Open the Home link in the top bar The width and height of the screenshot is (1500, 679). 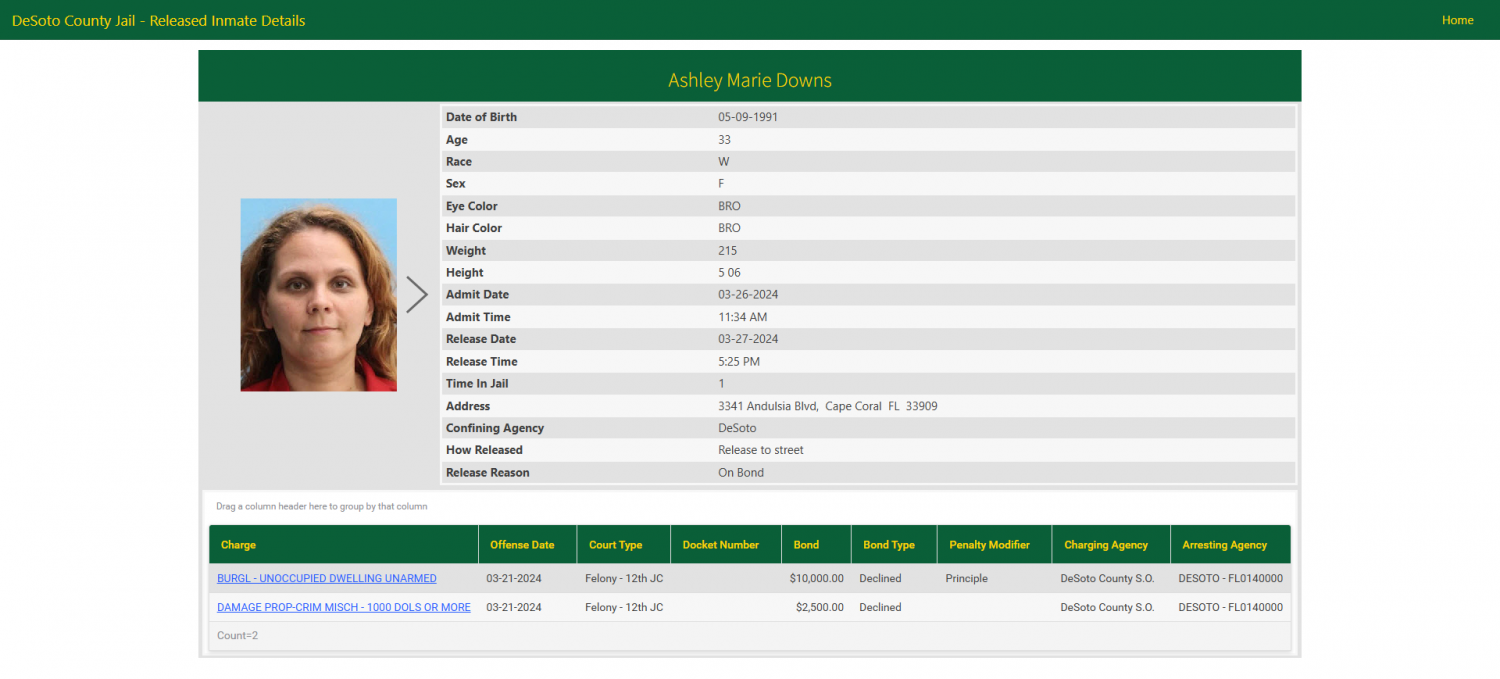click(1457, 20)
